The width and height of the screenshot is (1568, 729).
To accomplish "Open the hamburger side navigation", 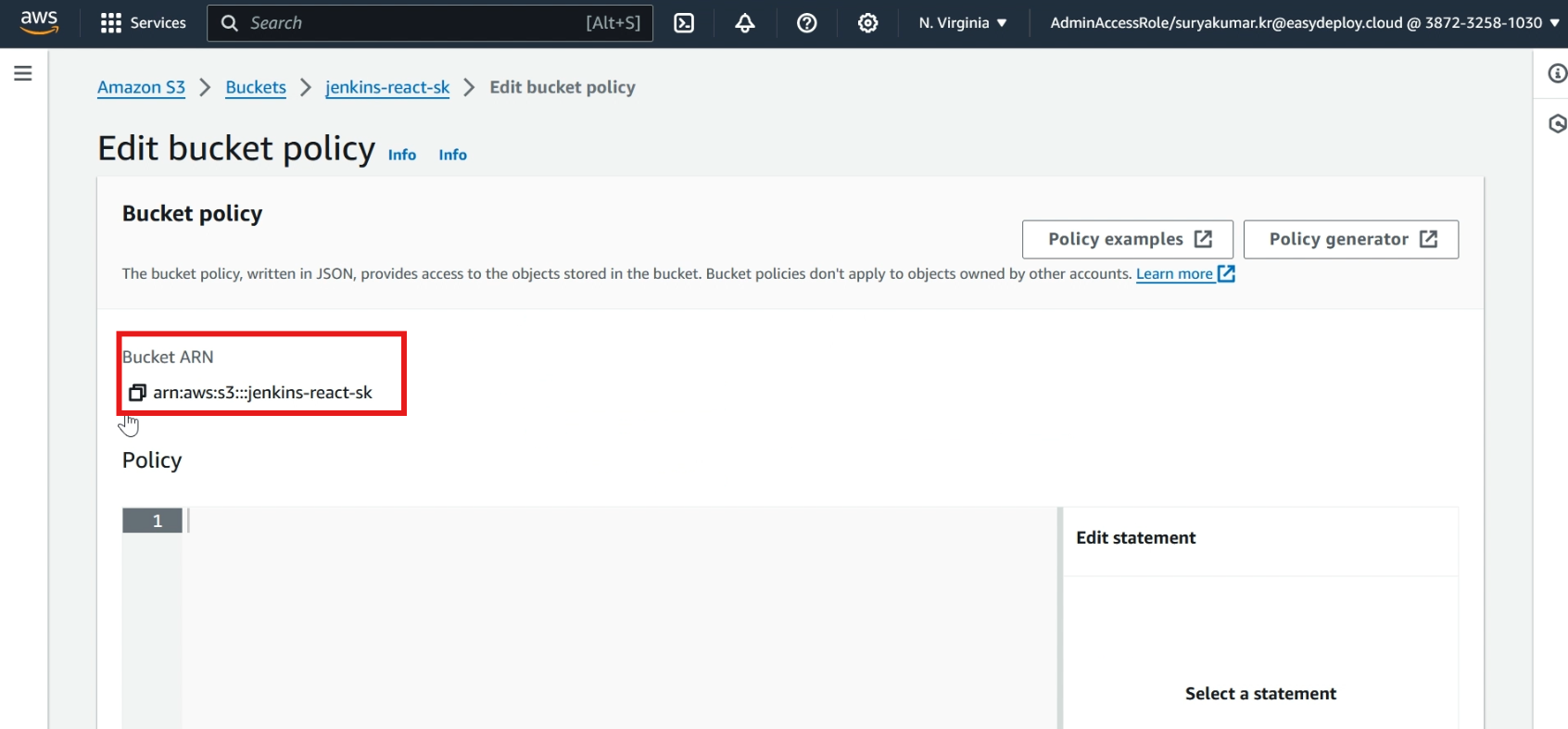I will click(23, 73).
